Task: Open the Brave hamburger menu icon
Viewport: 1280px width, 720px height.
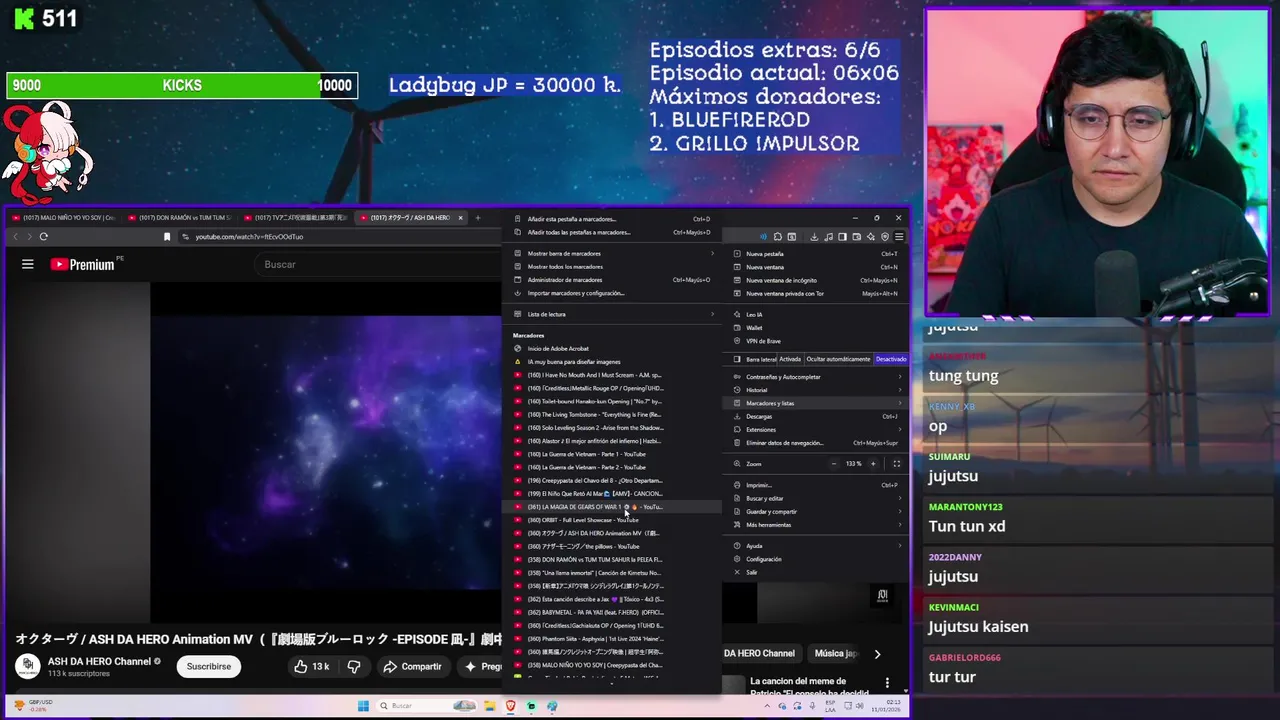Action: [x=898, y=237]
